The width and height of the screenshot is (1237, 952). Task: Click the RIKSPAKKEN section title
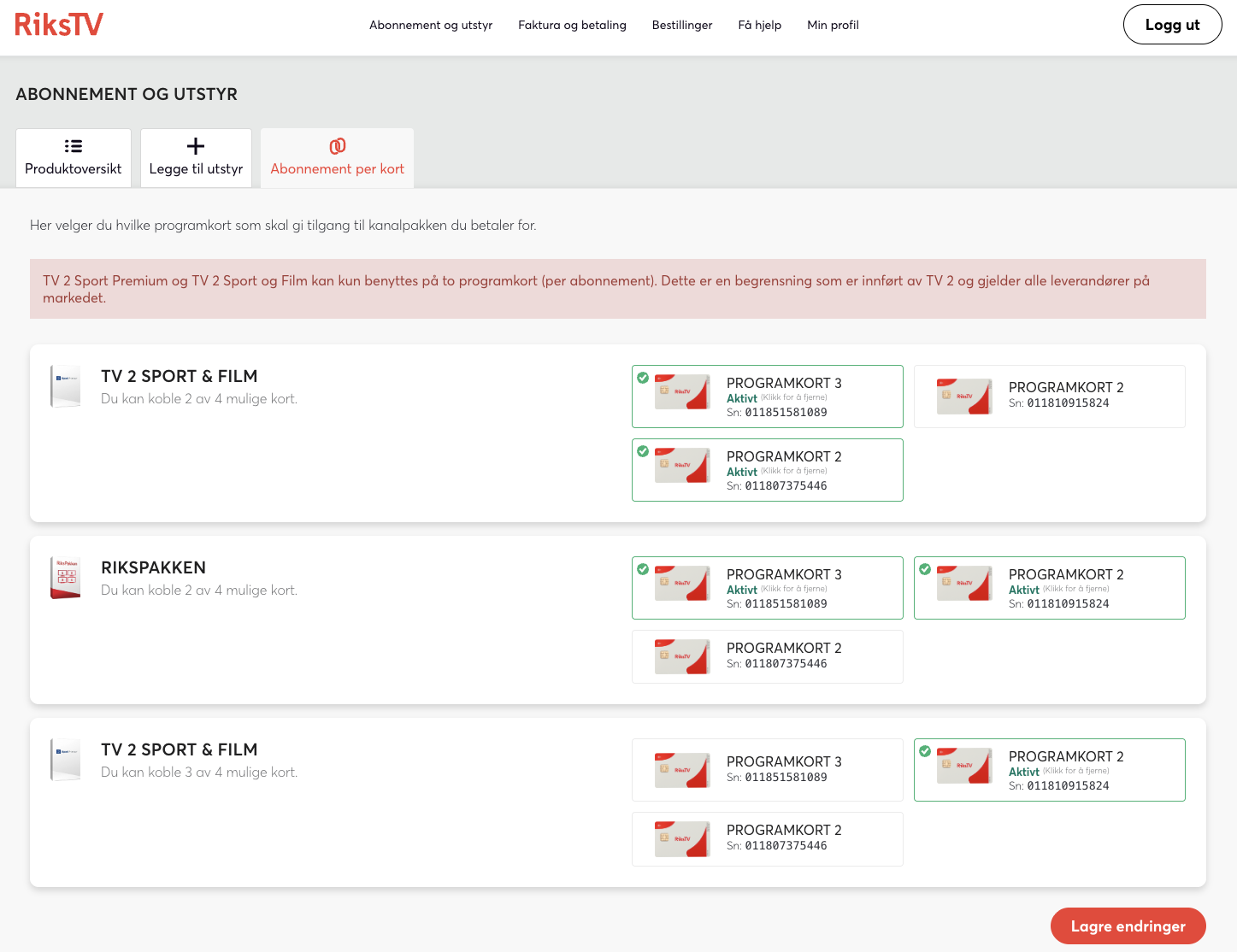point(153,567)
